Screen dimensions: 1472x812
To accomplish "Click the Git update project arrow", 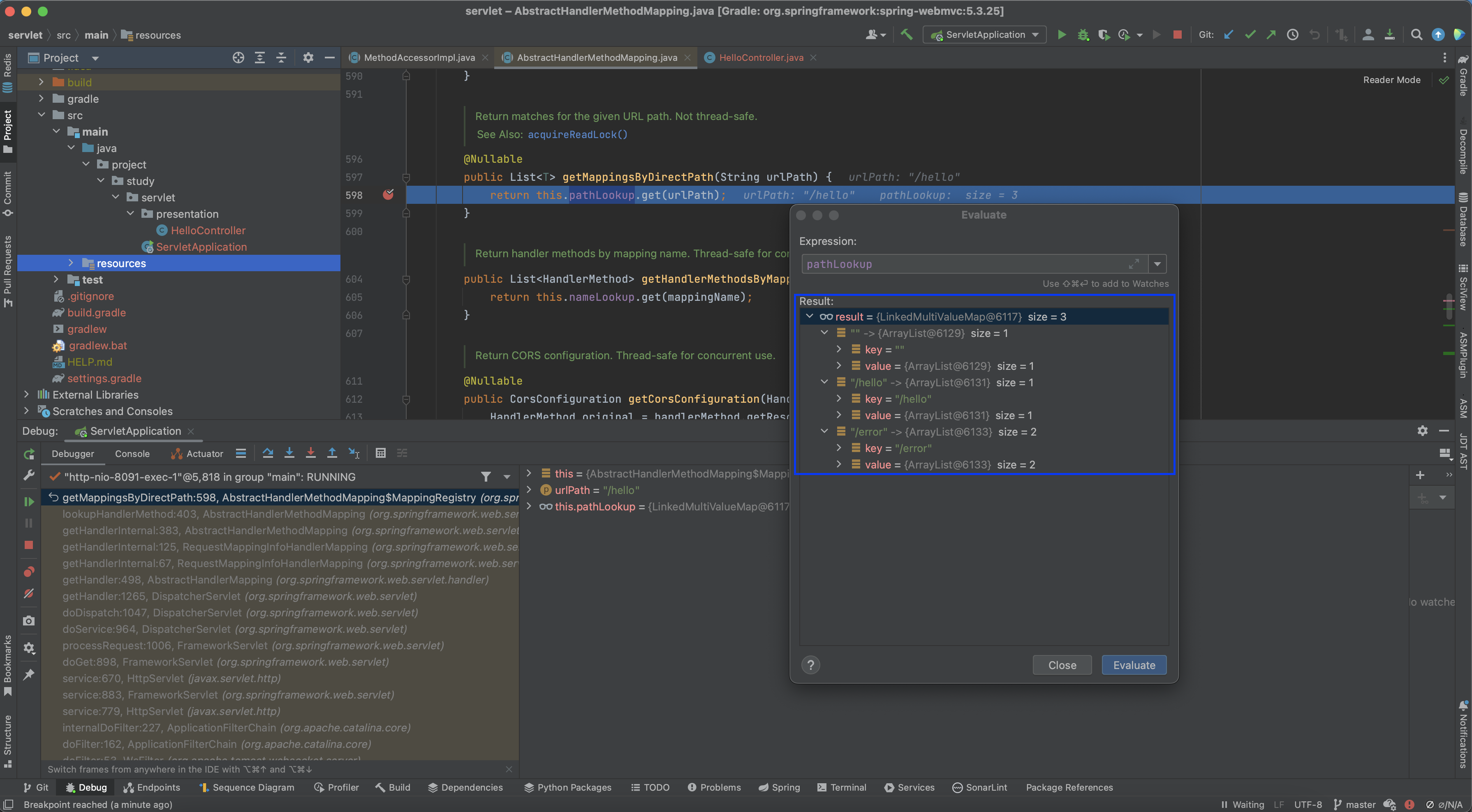I will click(x=1228, y=35).
